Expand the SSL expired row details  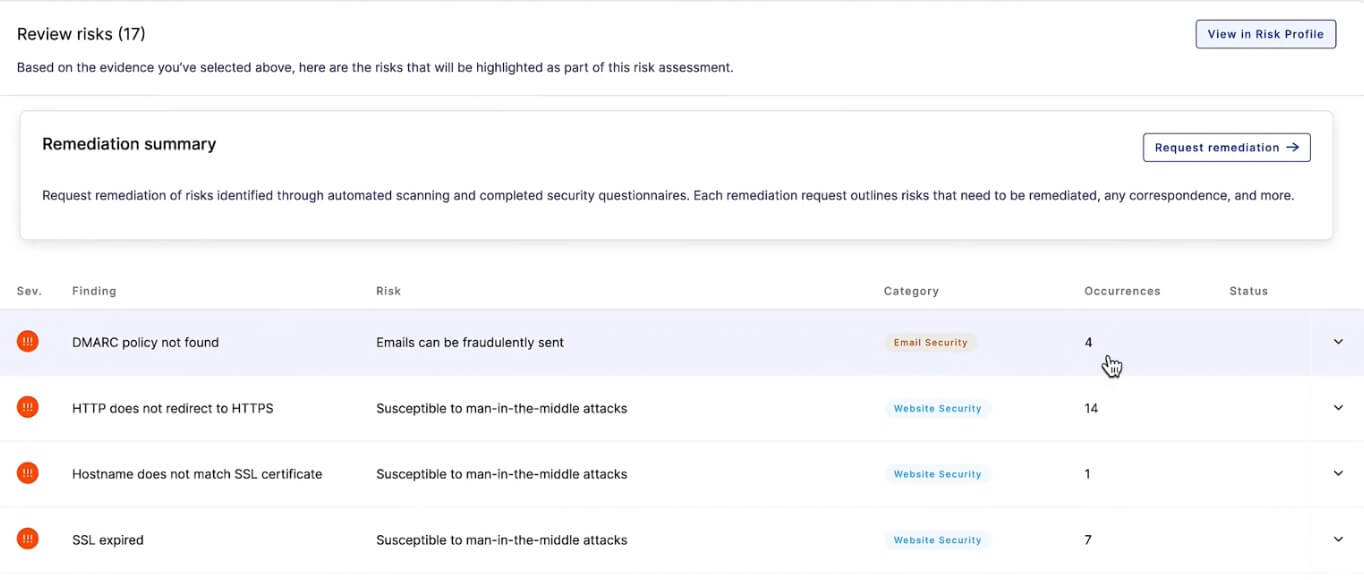[1337, 539]
